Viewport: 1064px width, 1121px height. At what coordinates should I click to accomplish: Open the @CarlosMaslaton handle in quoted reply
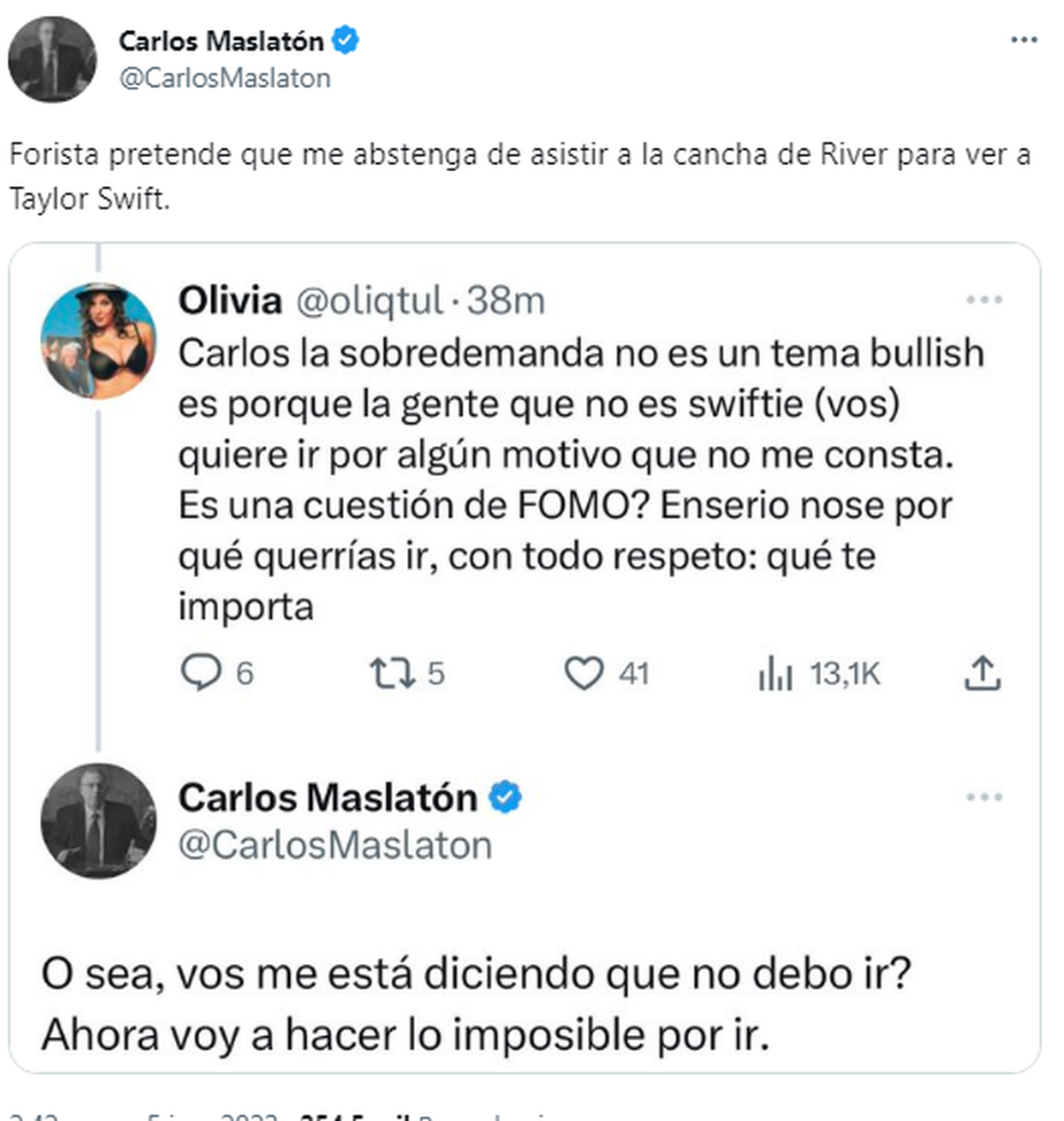tap(334, 845)
